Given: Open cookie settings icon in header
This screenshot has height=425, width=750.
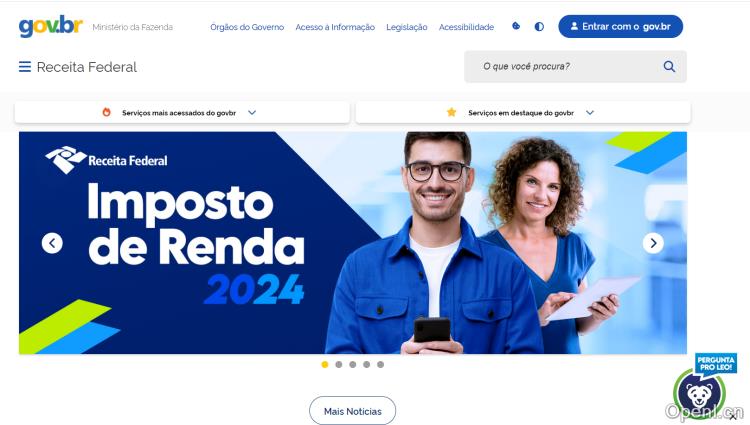Looking at the screenshot, I should [x=516, y=26].
